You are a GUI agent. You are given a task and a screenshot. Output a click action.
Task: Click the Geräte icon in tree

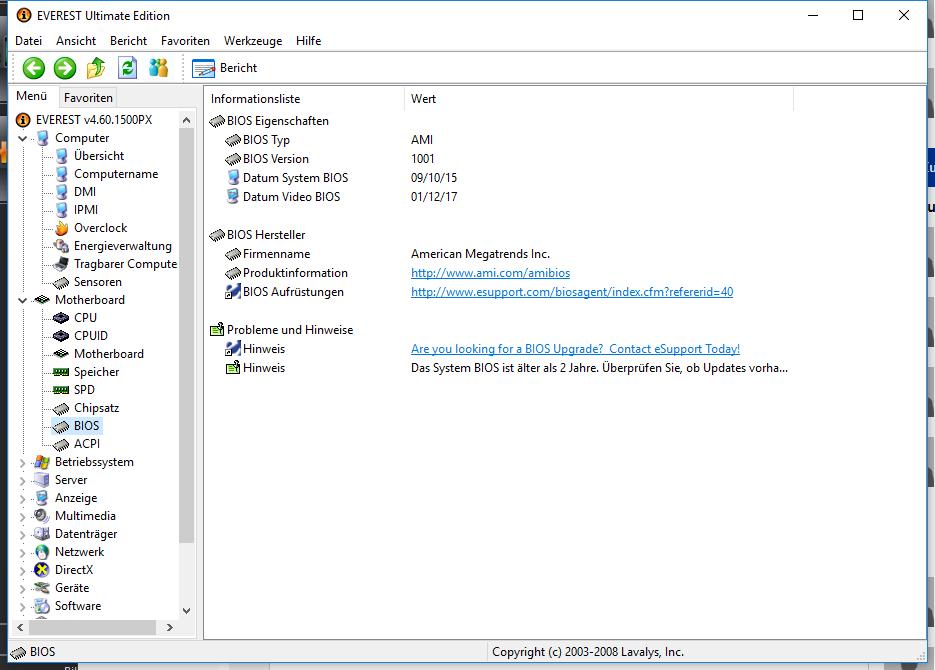pos(42,588)
